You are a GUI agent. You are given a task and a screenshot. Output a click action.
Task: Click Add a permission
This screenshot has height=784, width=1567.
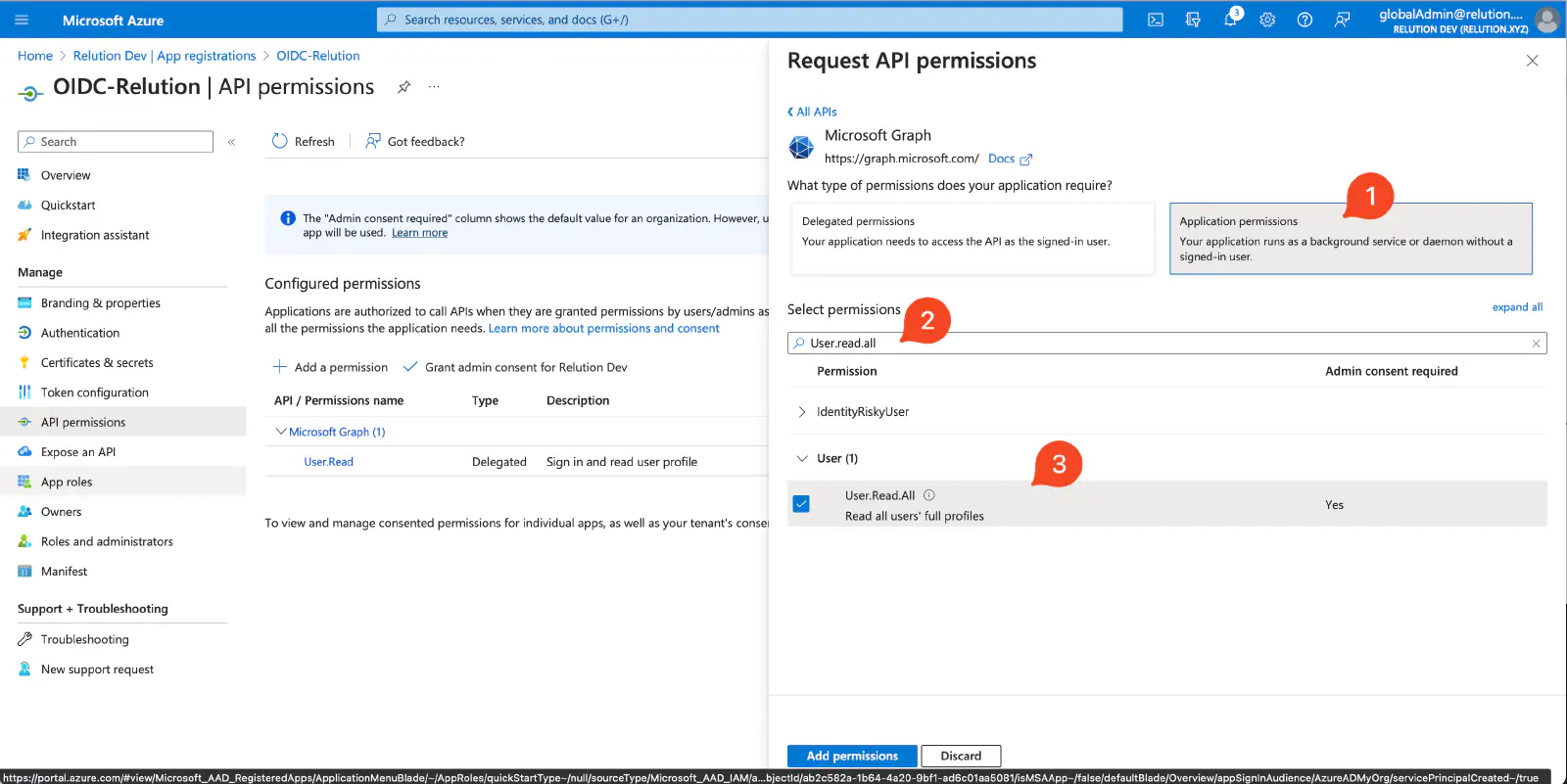click(x=330, y=367)
